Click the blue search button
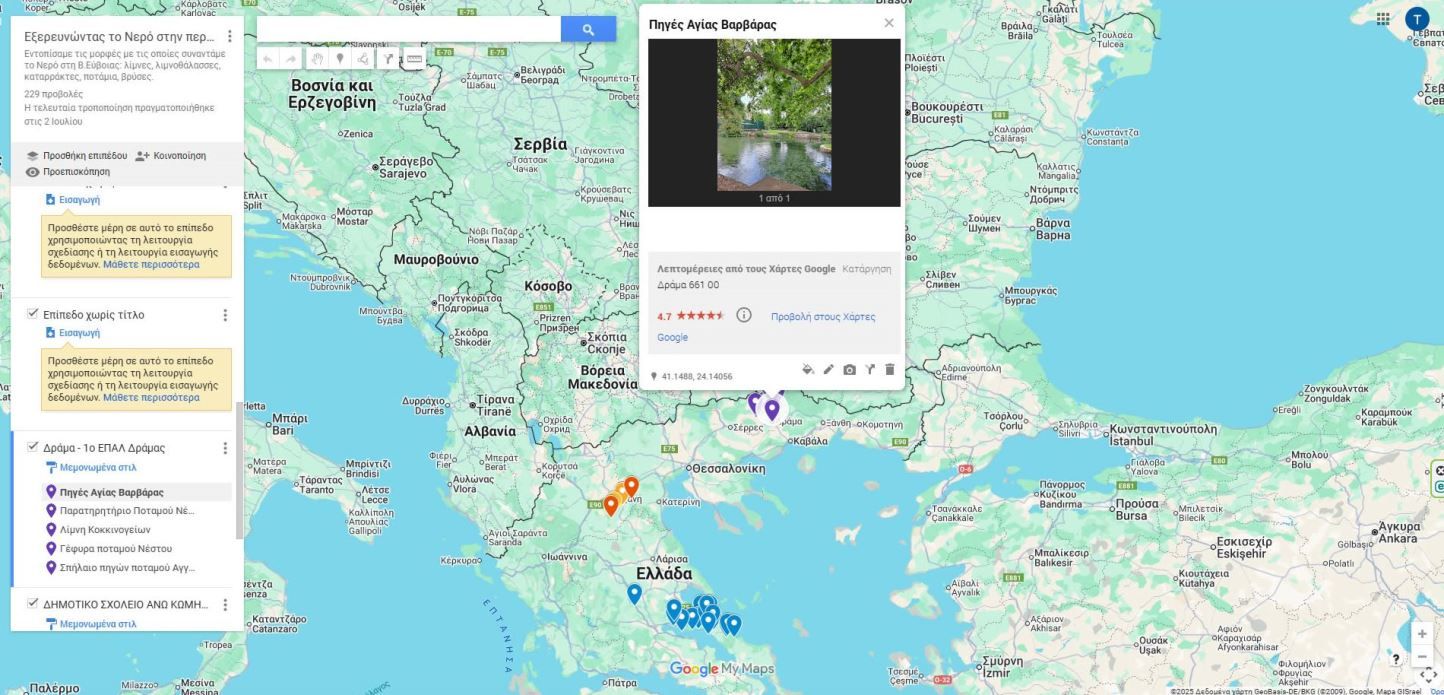This screenshot has width=1444, height=695. tap(588, 30)
